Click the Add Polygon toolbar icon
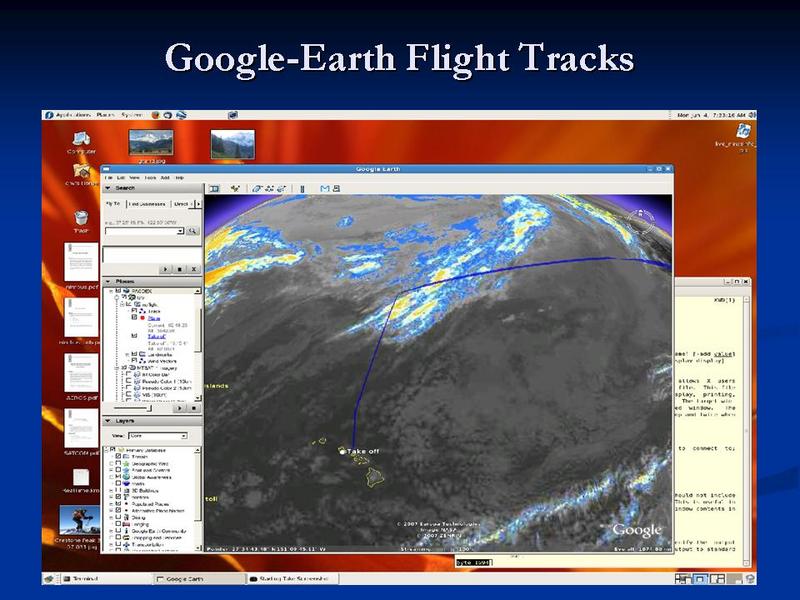800x600 pixels. 257,189
